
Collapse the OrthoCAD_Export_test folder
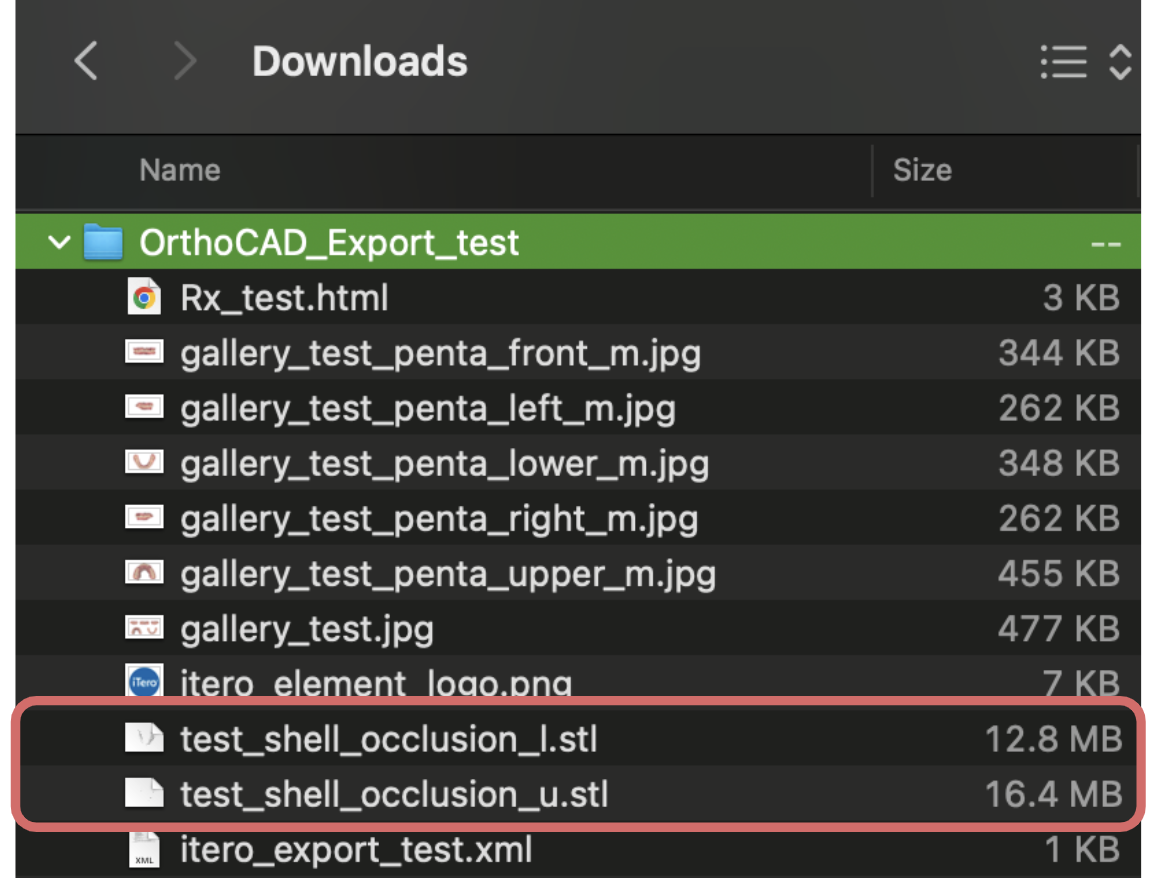[59, 241]
